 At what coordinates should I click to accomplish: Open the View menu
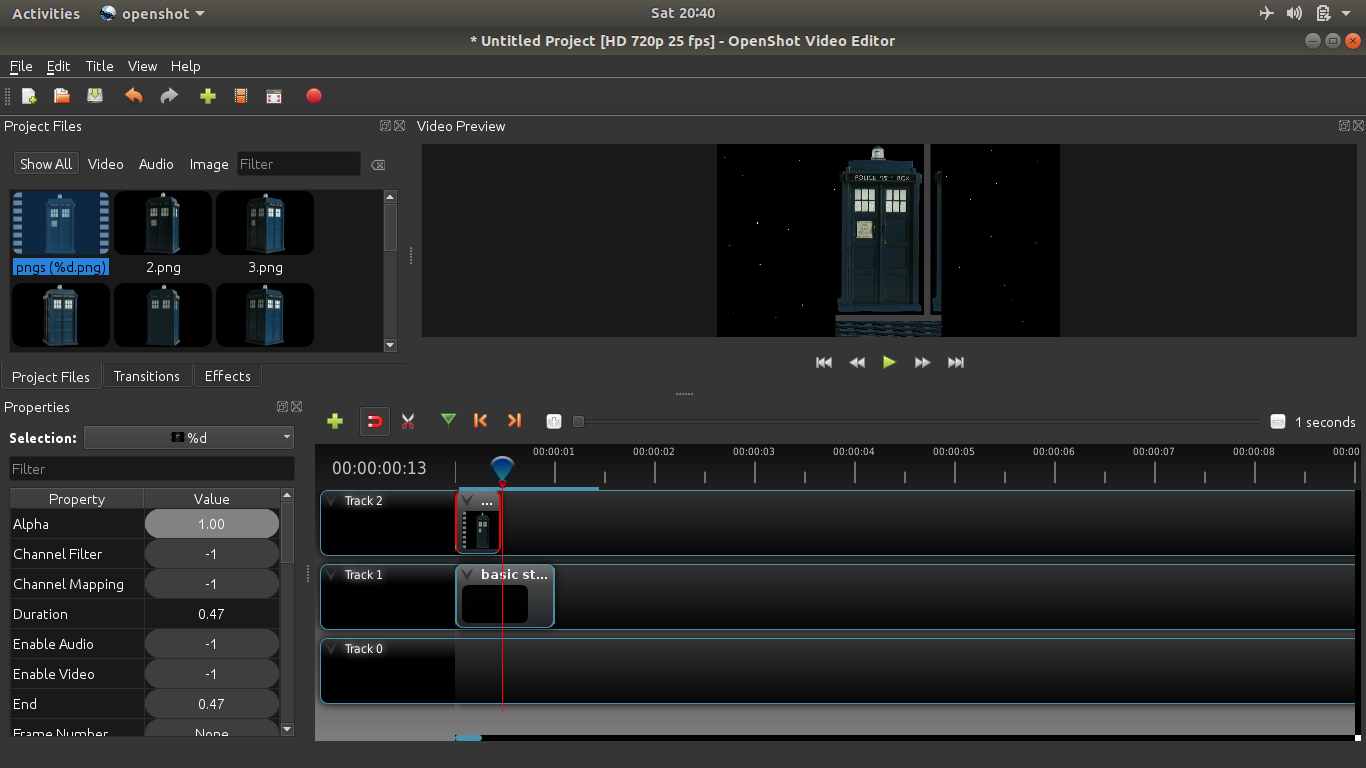pos(142,66)
